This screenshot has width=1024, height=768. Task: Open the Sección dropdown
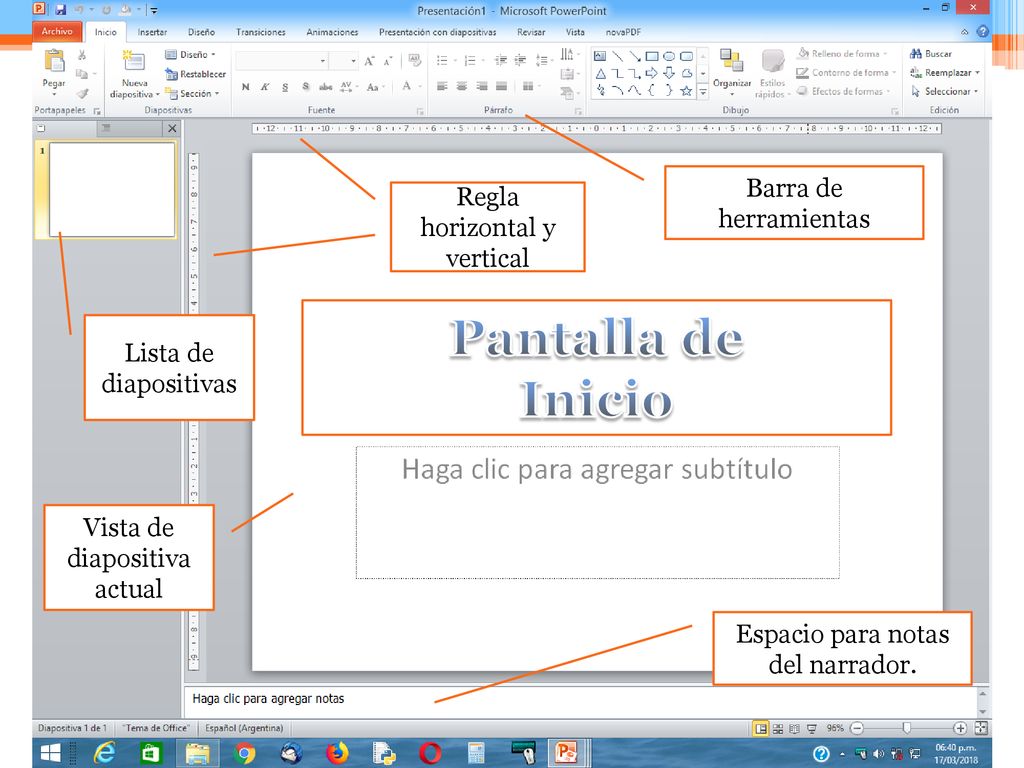pyautogui.click(x=192, y=93)
